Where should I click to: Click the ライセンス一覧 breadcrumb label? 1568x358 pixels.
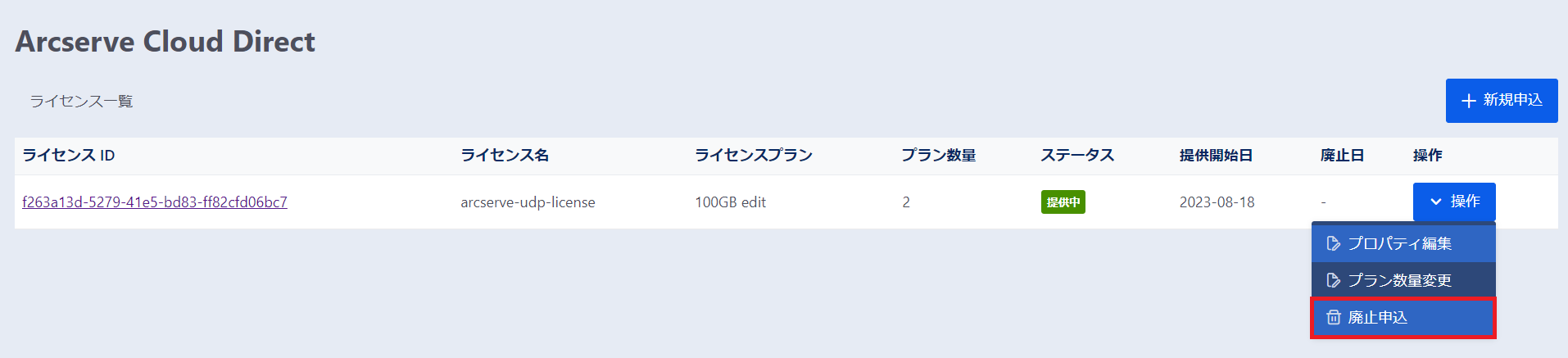(82, 102)
